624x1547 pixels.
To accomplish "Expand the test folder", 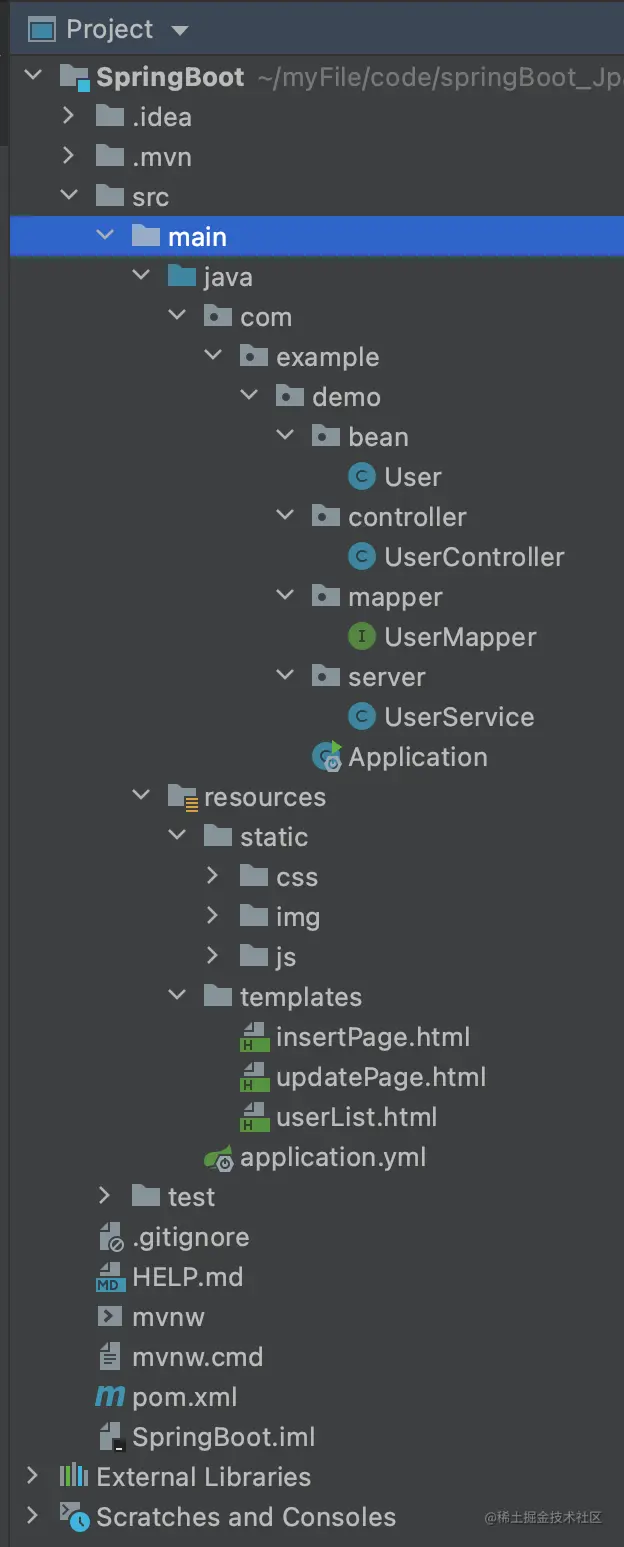I will (104, 1197).
